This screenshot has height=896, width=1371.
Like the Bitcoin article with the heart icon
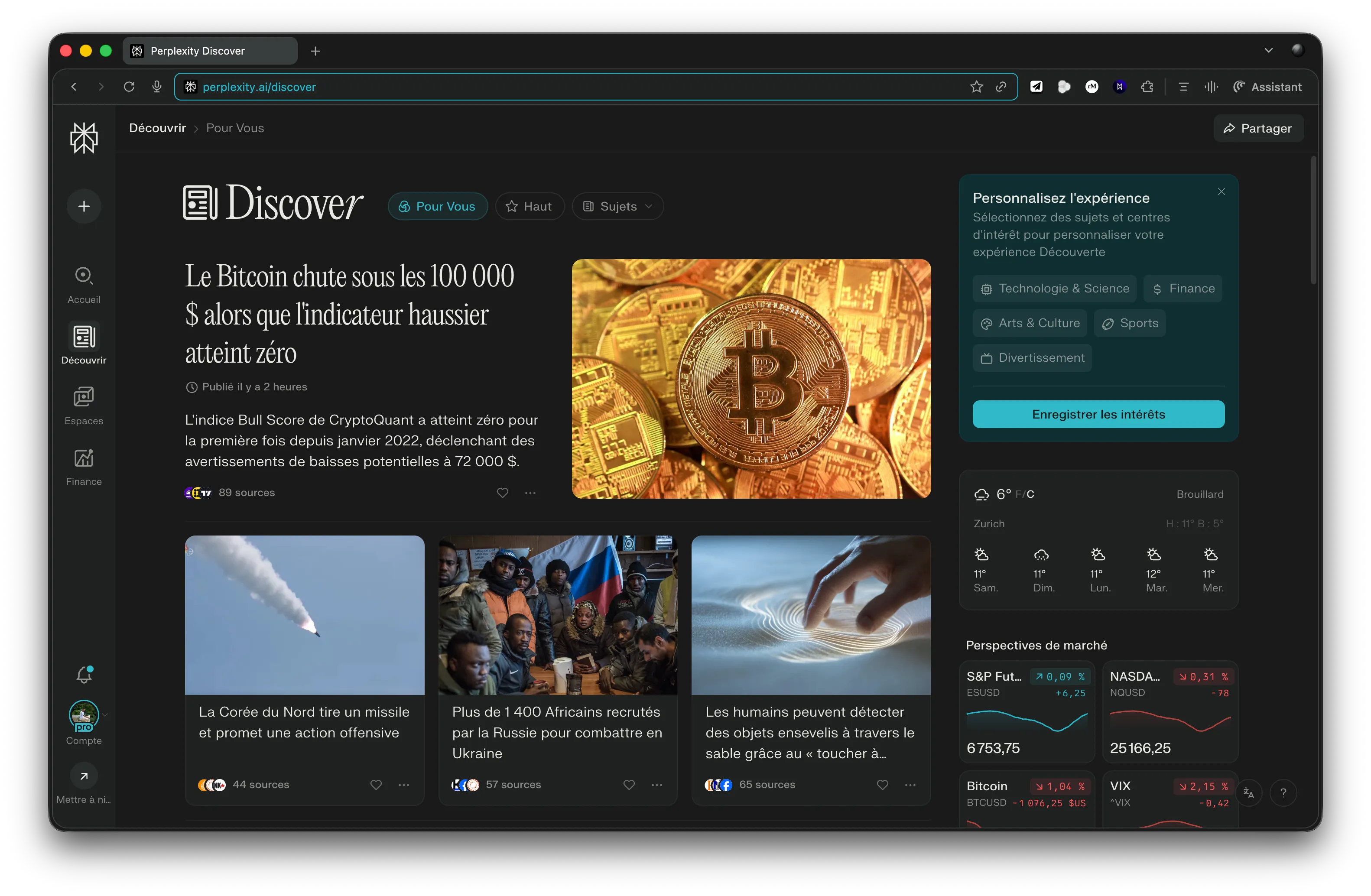tap(502, 493)
